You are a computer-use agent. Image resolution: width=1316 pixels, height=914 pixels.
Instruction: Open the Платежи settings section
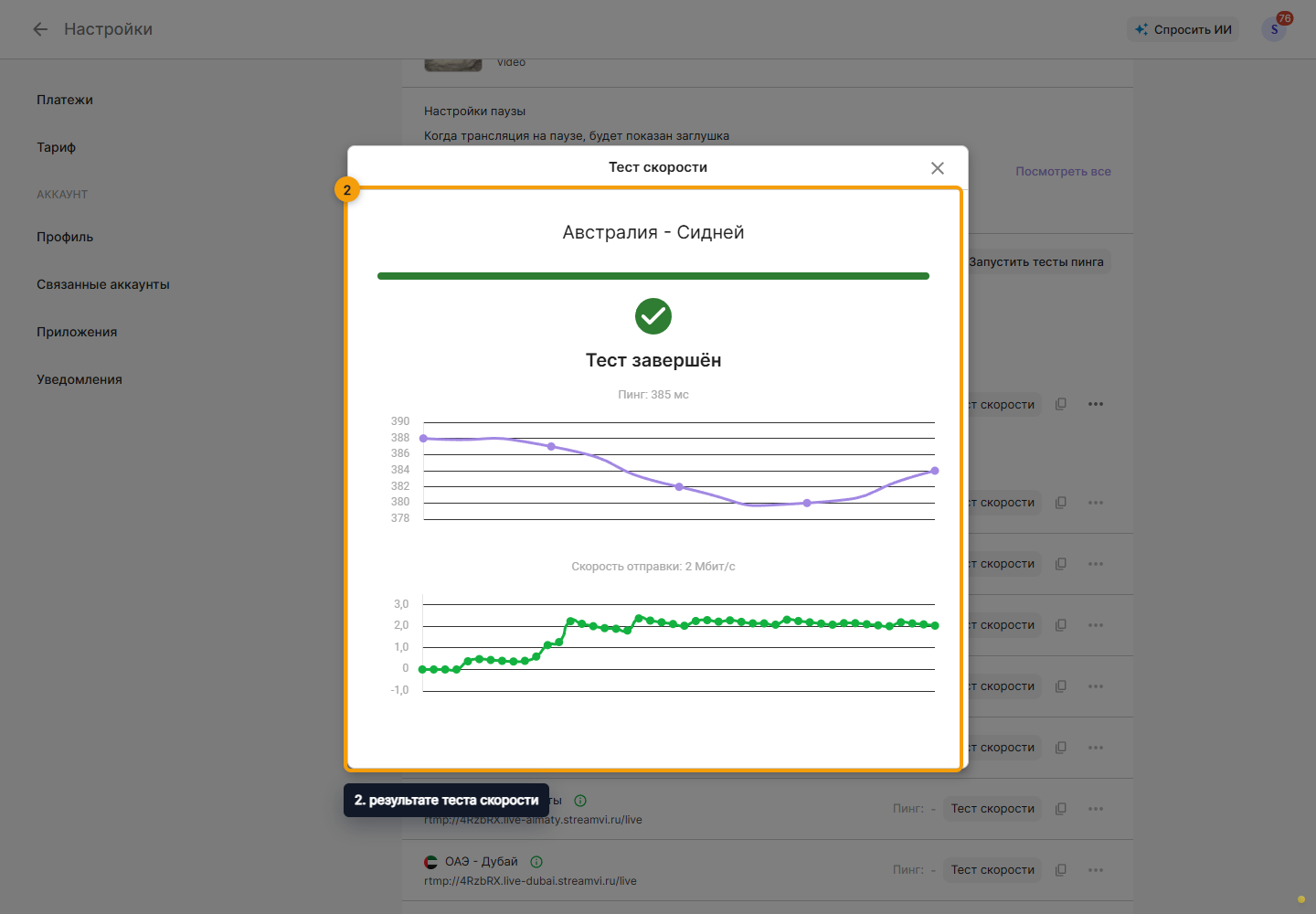click(65, 100)
